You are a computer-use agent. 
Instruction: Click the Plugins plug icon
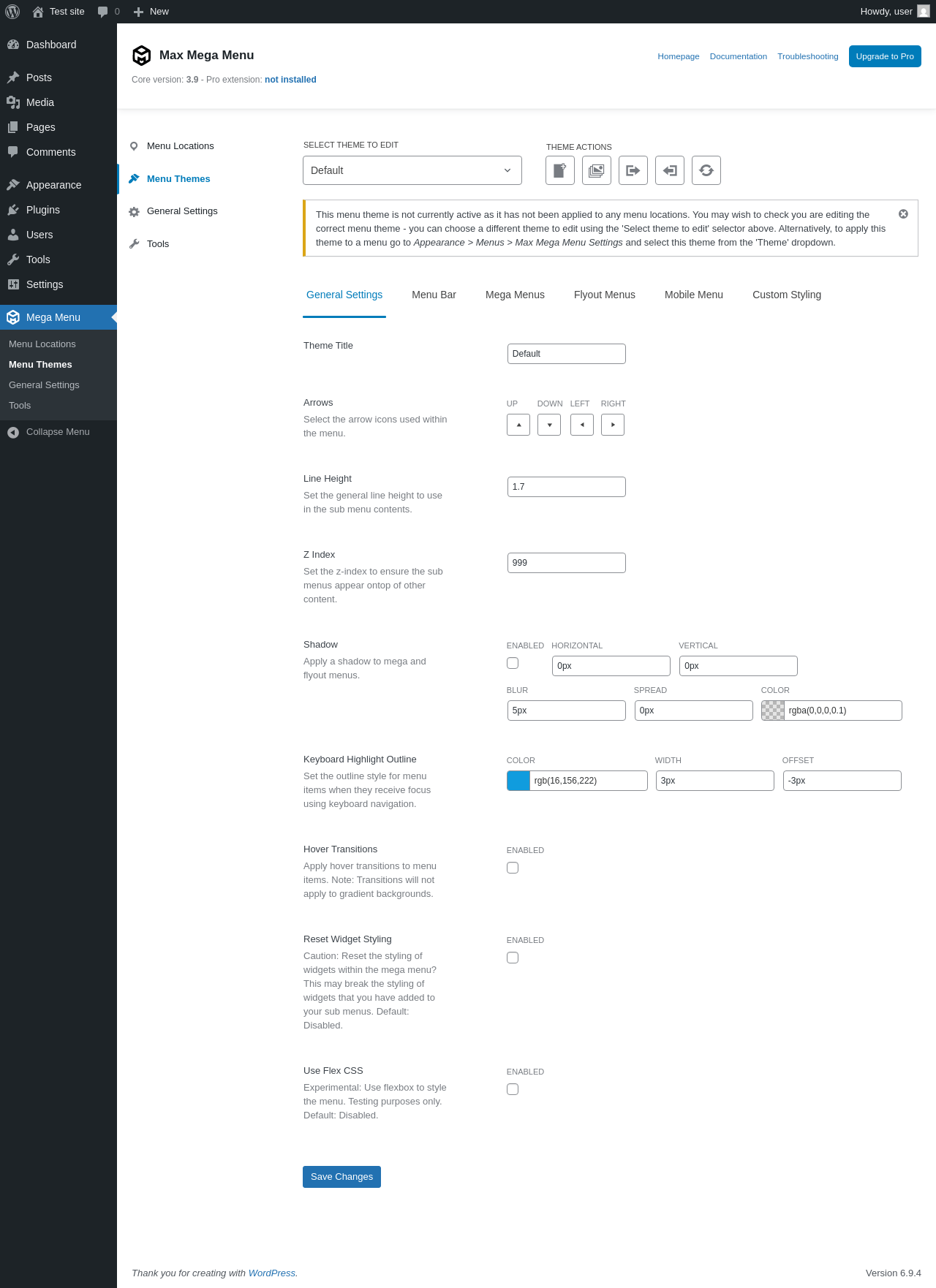pos(13,210)
